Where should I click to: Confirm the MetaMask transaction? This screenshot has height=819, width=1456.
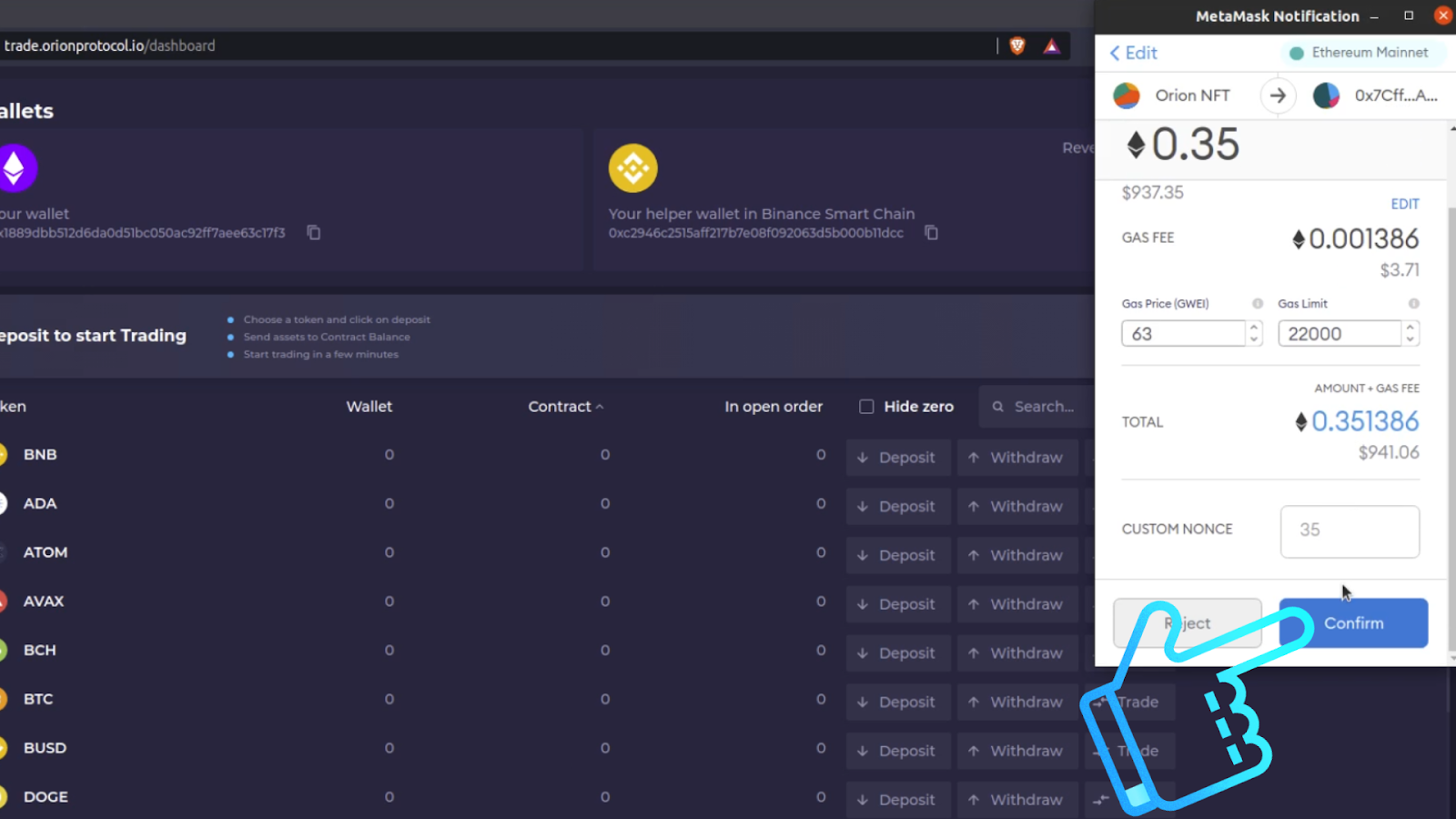pos(1353,623)
